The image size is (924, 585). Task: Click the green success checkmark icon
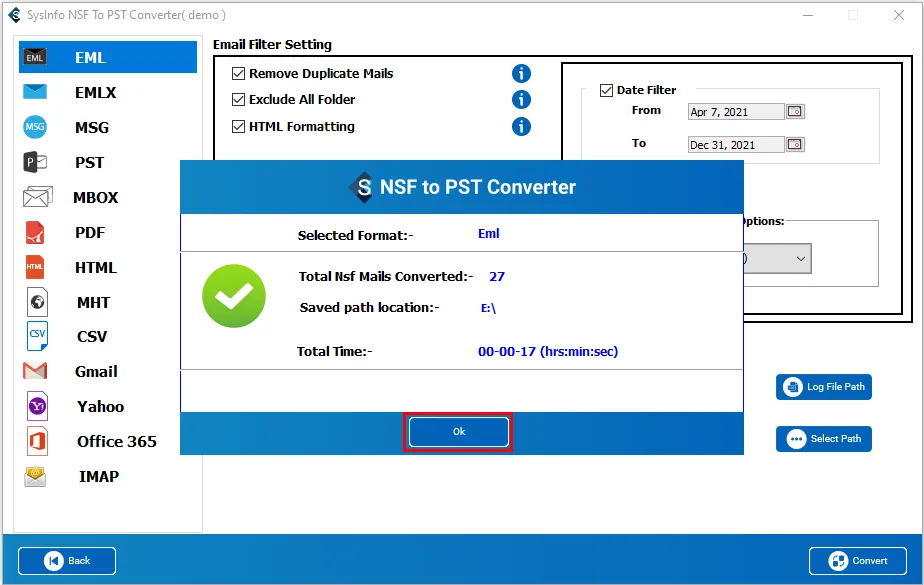coord(234,296)
